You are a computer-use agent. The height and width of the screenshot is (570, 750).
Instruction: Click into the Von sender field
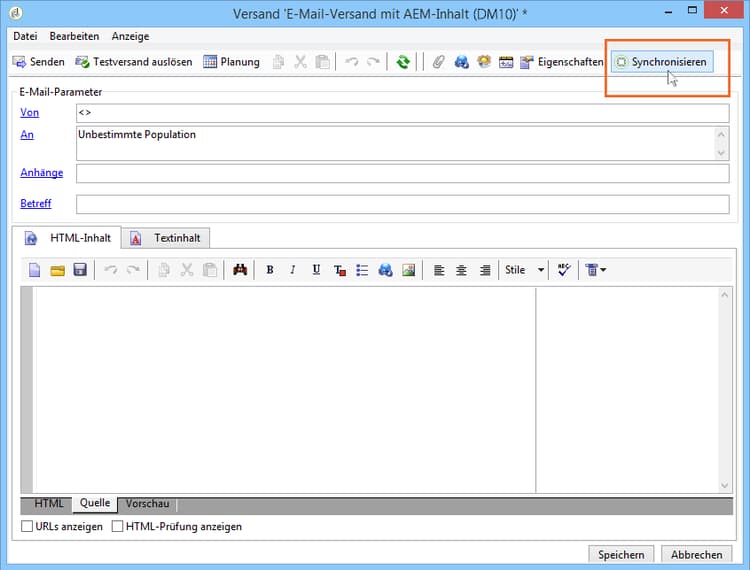403,113
